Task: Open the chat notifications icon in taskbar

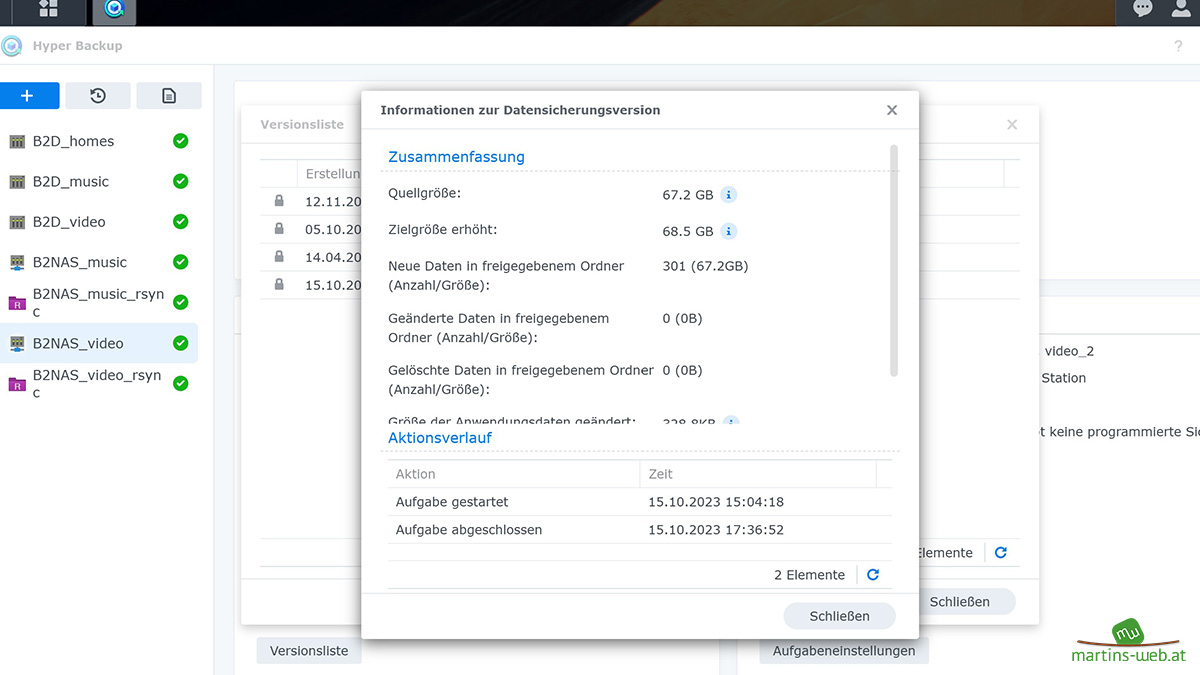Action: tap(1142, 9)
